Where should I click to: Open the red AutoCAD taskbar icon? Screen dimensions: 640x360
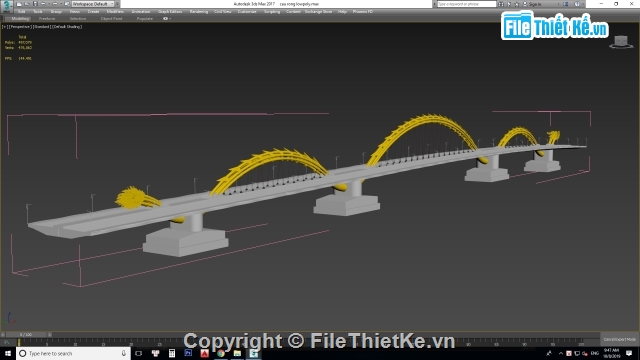[204, 353]
